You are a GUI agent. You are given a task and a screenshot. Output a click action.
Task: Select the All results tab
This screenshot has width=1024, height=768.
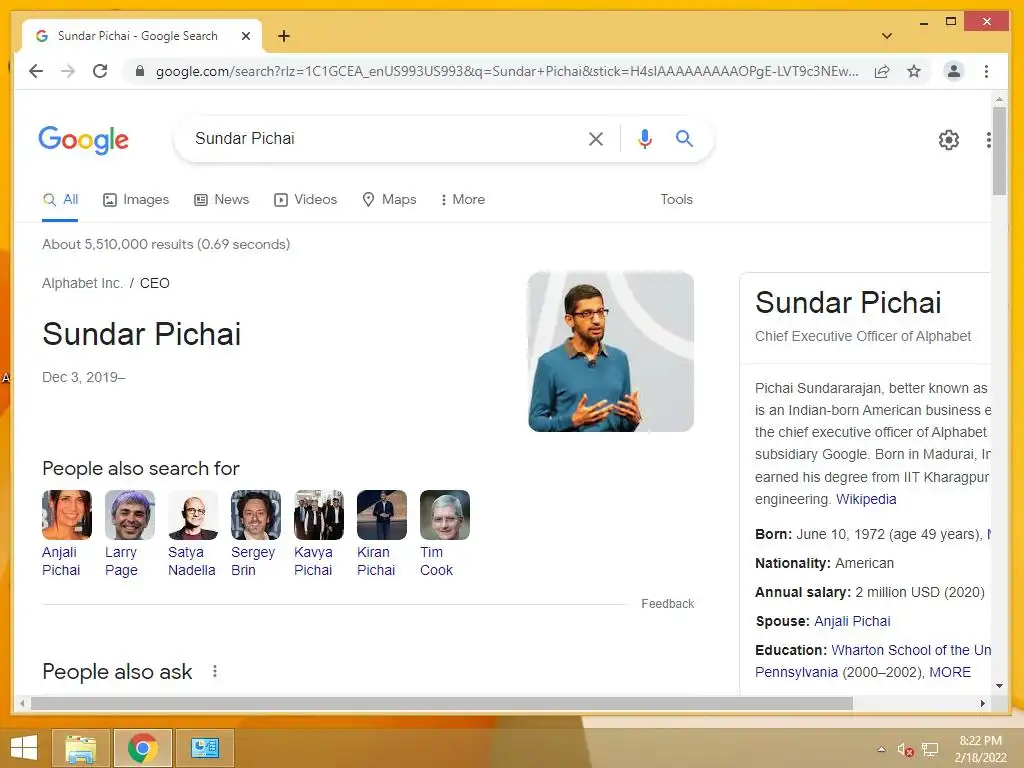pos(60,200)
